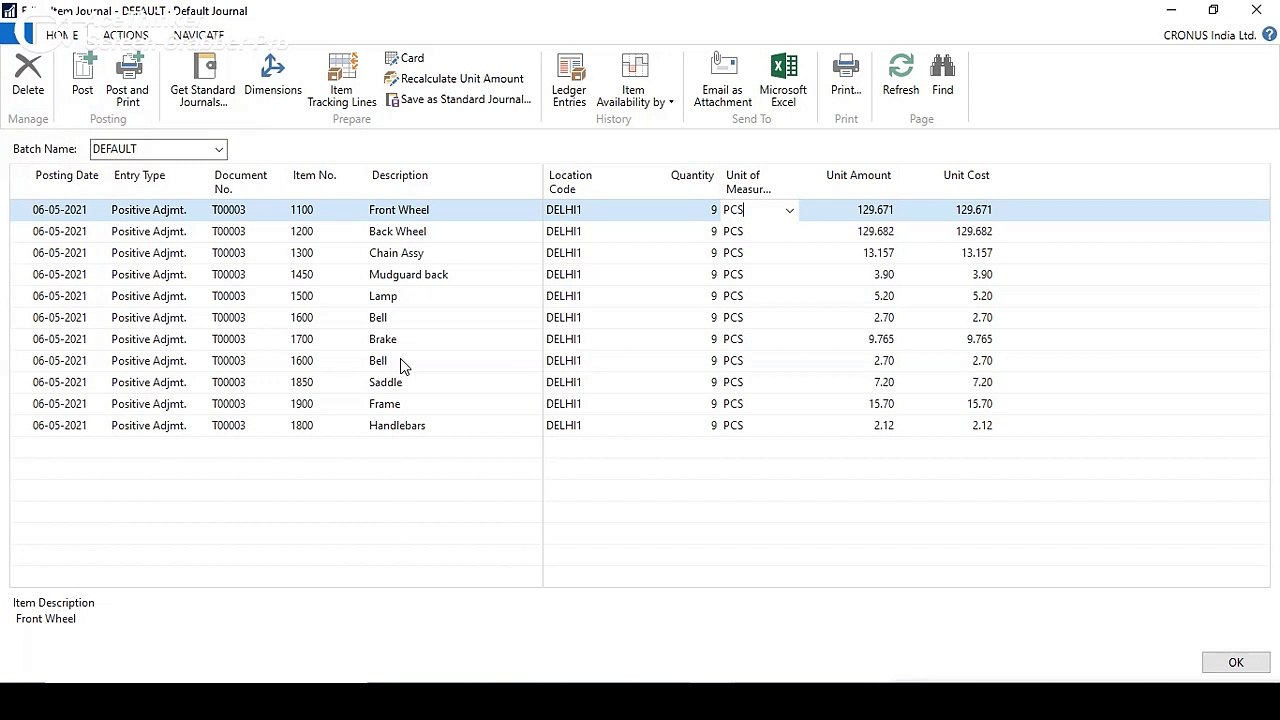Click unit cost 15.70 in Frame row
The image size is (1280, 720).
coord(980,404)
